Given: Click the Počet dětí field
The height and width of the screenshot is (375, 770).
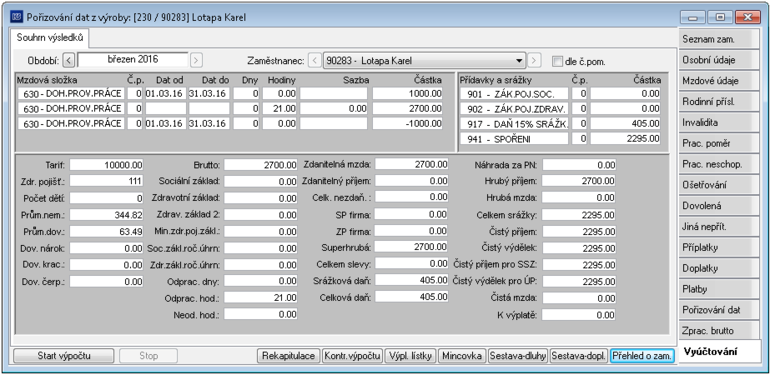Looking at the screenshot, I should [107, 198].
